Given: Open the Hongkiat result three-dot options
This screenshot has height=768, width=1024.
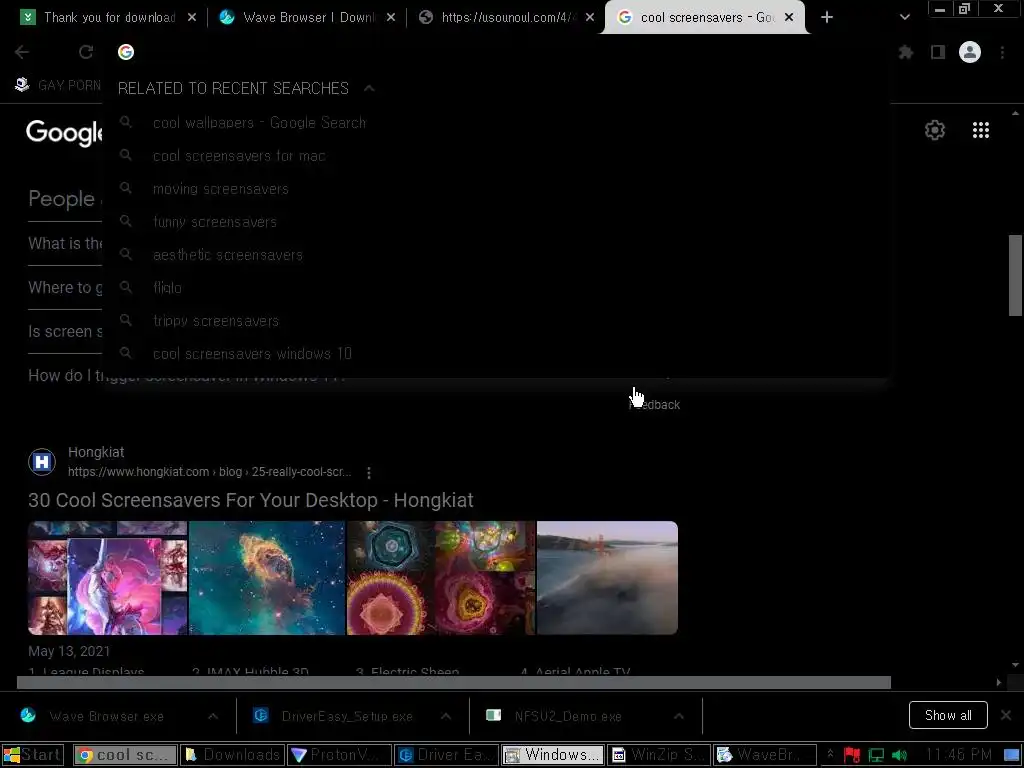Looking at the screenshot, I should 369,472.
